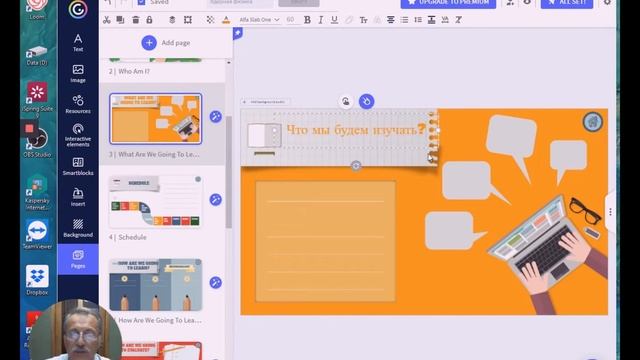The height and width of the screenshot is (360, 640).
Task: Click the 2 | Who Am I? page label
Action: click(x=129, y=71)
